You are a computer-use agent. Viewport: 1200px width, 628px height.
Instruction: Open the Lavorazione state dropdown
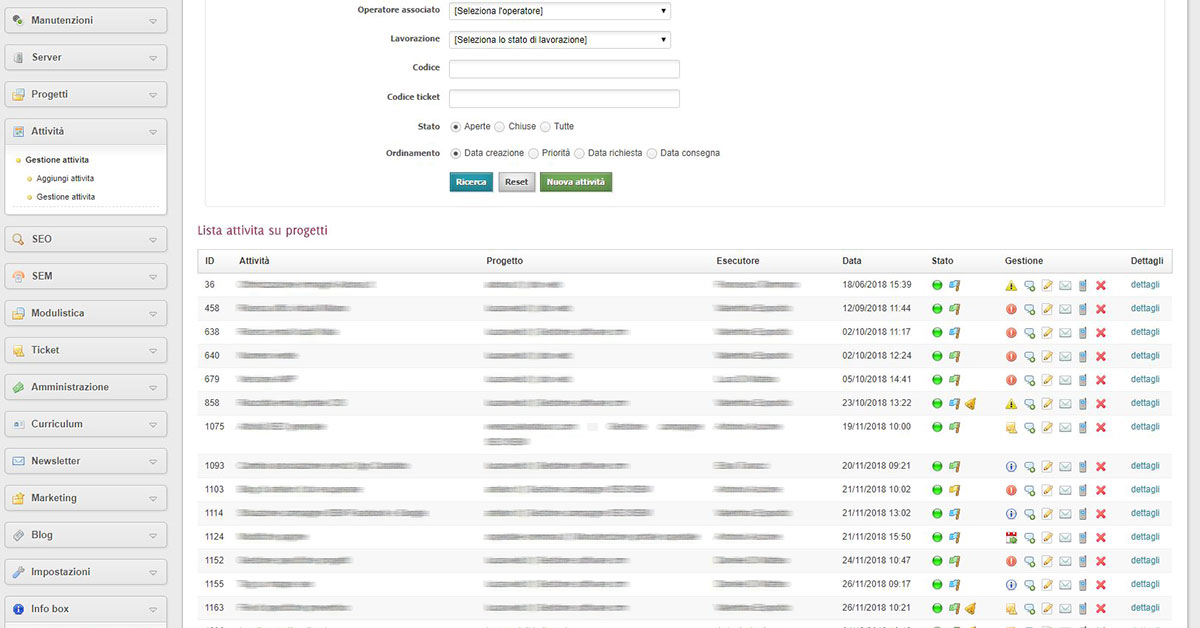pyautogui.click(x=560, y=40)
